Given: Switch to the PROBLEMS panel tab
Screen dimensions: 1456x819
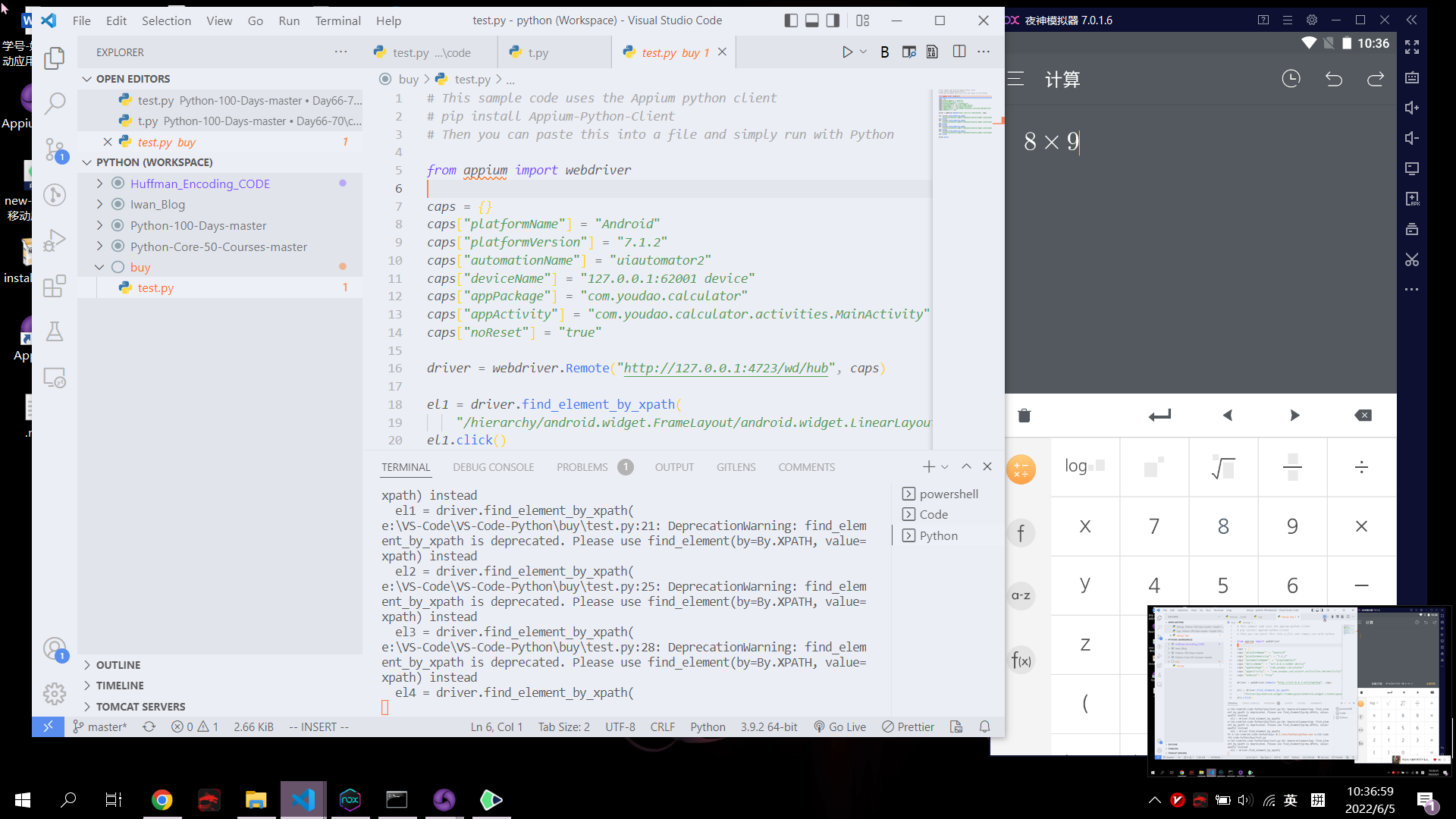Looking at the screenshot, I should click(x=582, y=467).
